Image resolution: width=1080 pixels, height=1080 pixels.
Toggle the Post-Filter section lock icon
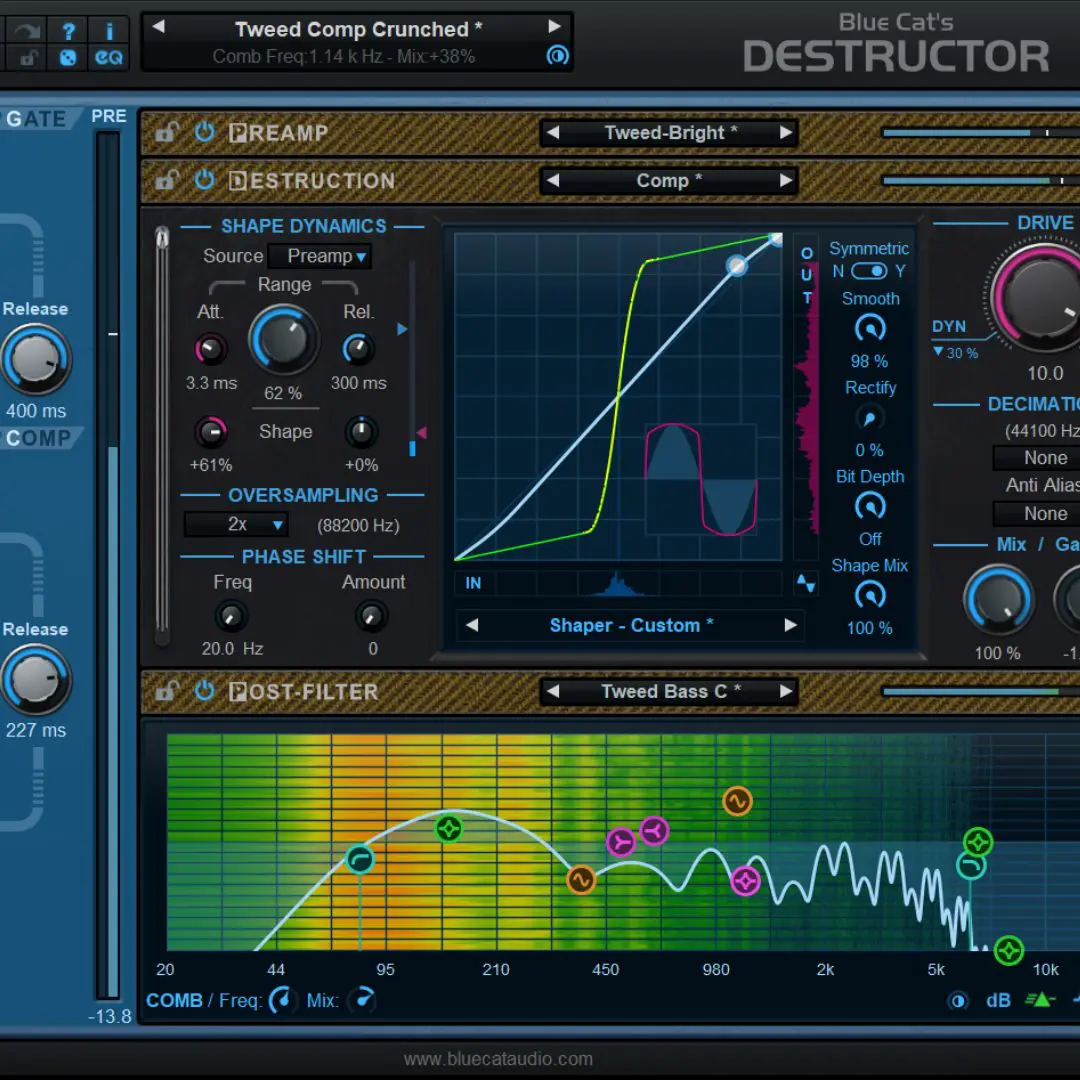click(x=167, y=691)
